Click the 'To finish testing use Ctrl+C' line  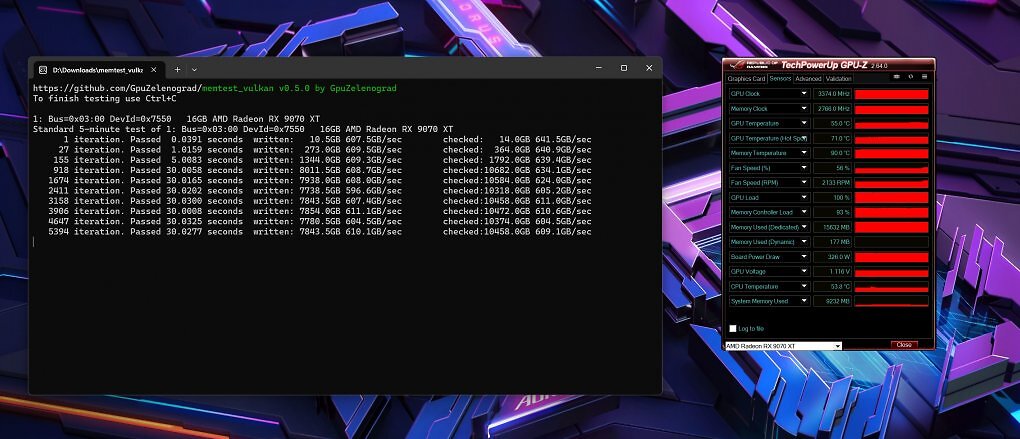(x=105, y=98)
